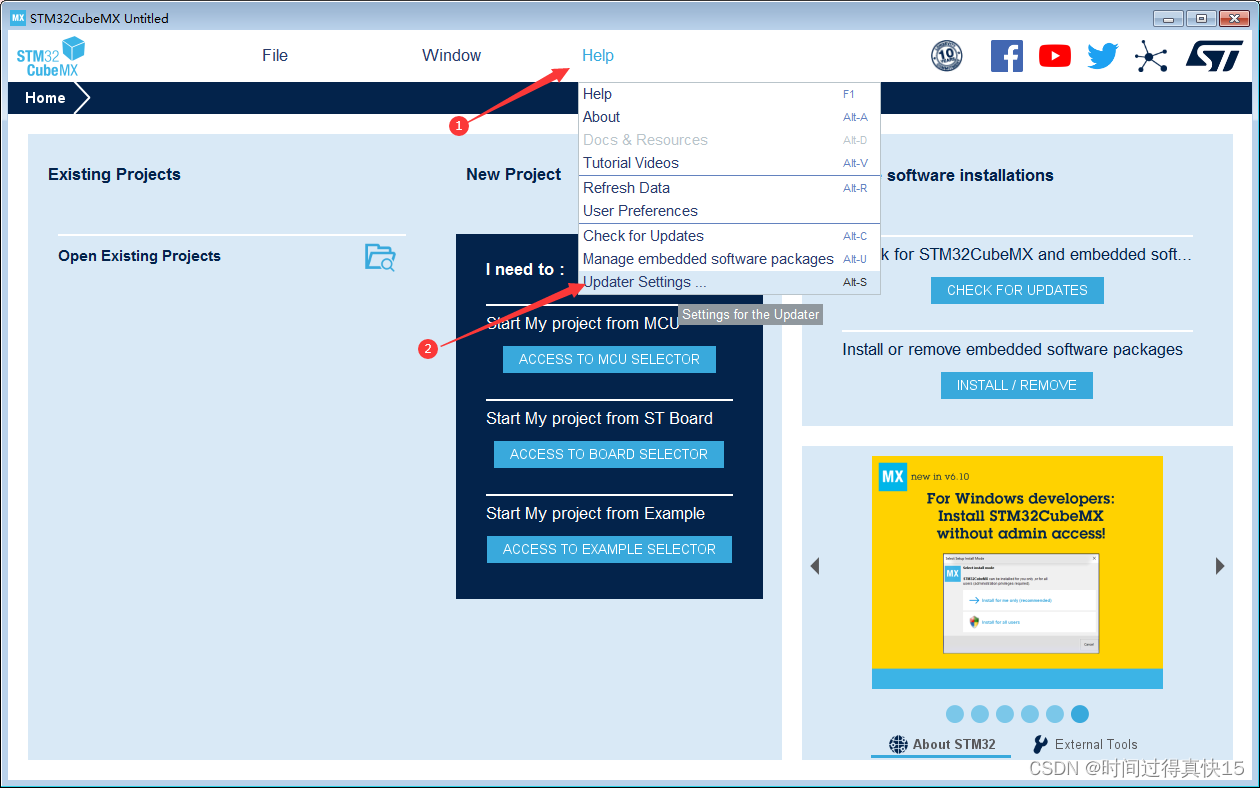The height and width of the screenshot is (788, 1260).
Task: Click the CHECK FOR UPDATES button
Action: [x=1017, y=290]
